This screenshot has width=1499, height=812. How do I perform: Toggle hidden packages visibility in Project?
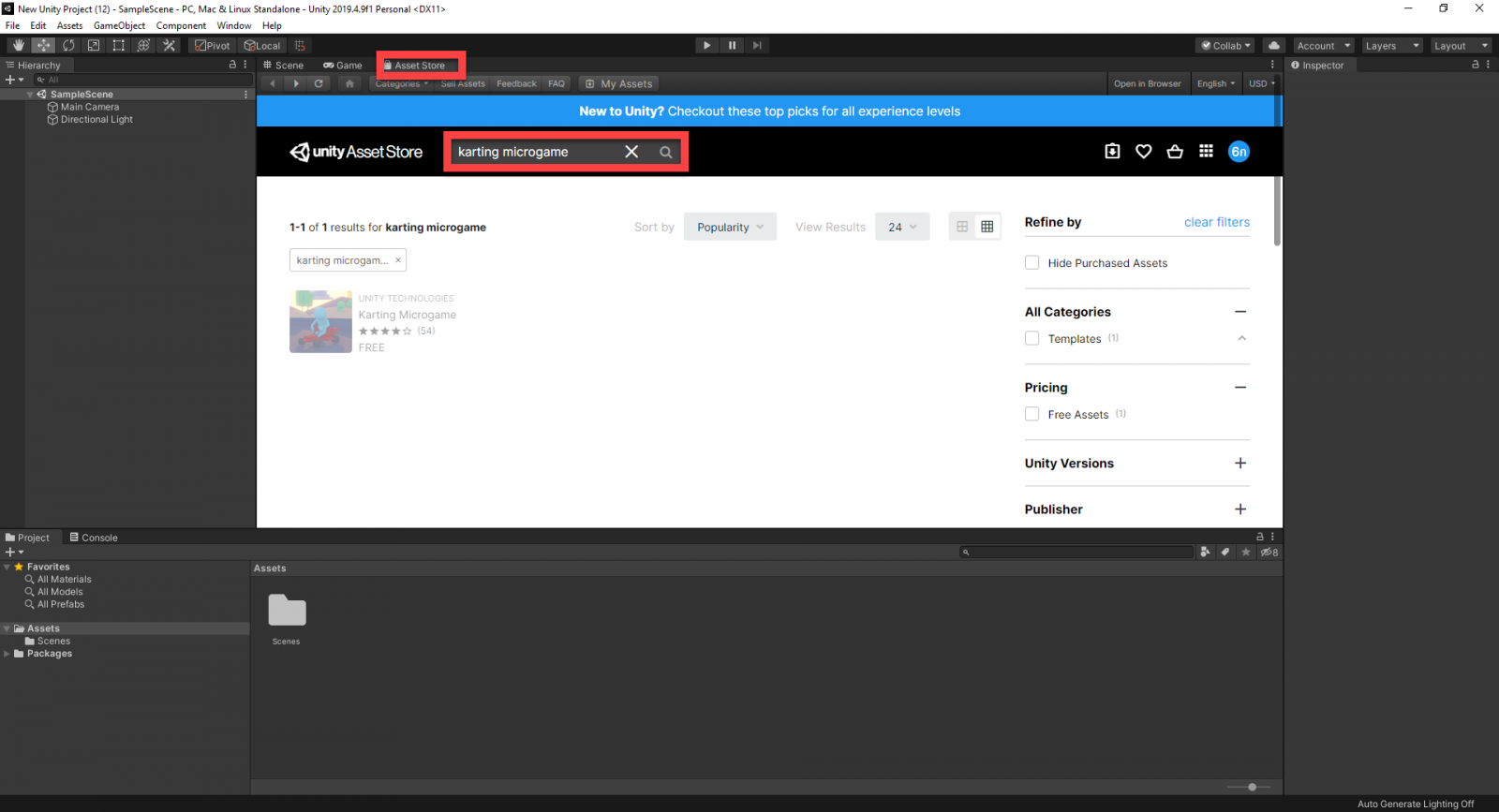tap(1269, 552)
